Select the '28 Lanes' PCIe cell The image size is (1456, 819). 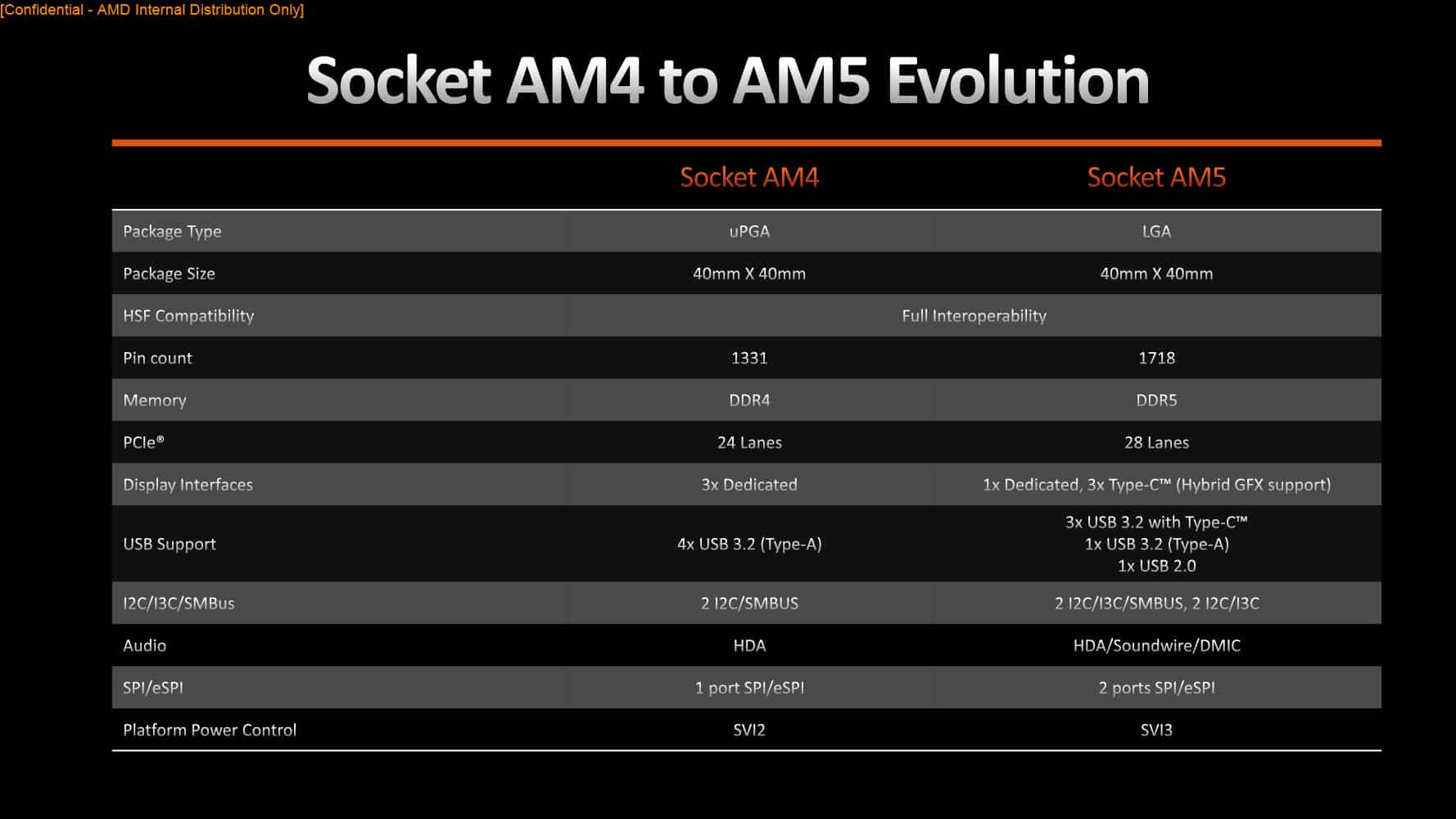click(x=1156, y=442)
